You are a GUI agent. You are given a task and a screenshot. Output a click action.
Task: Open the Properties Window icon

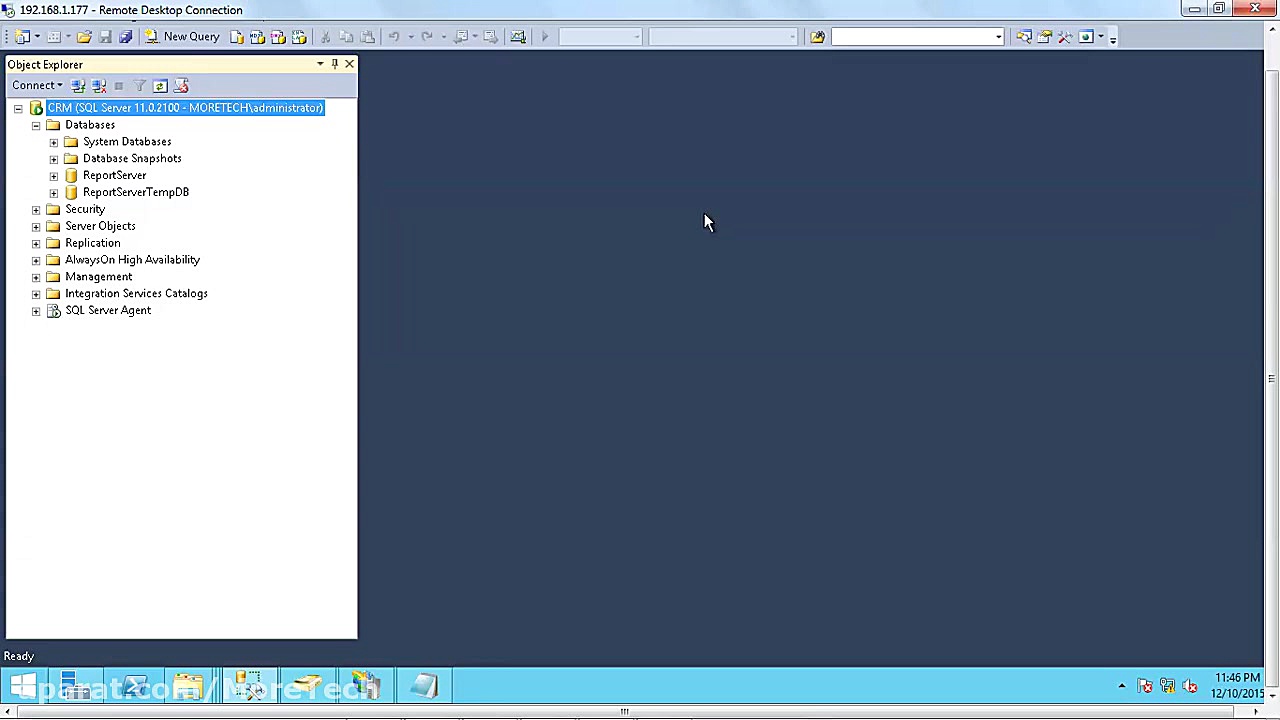[1044, 37]
